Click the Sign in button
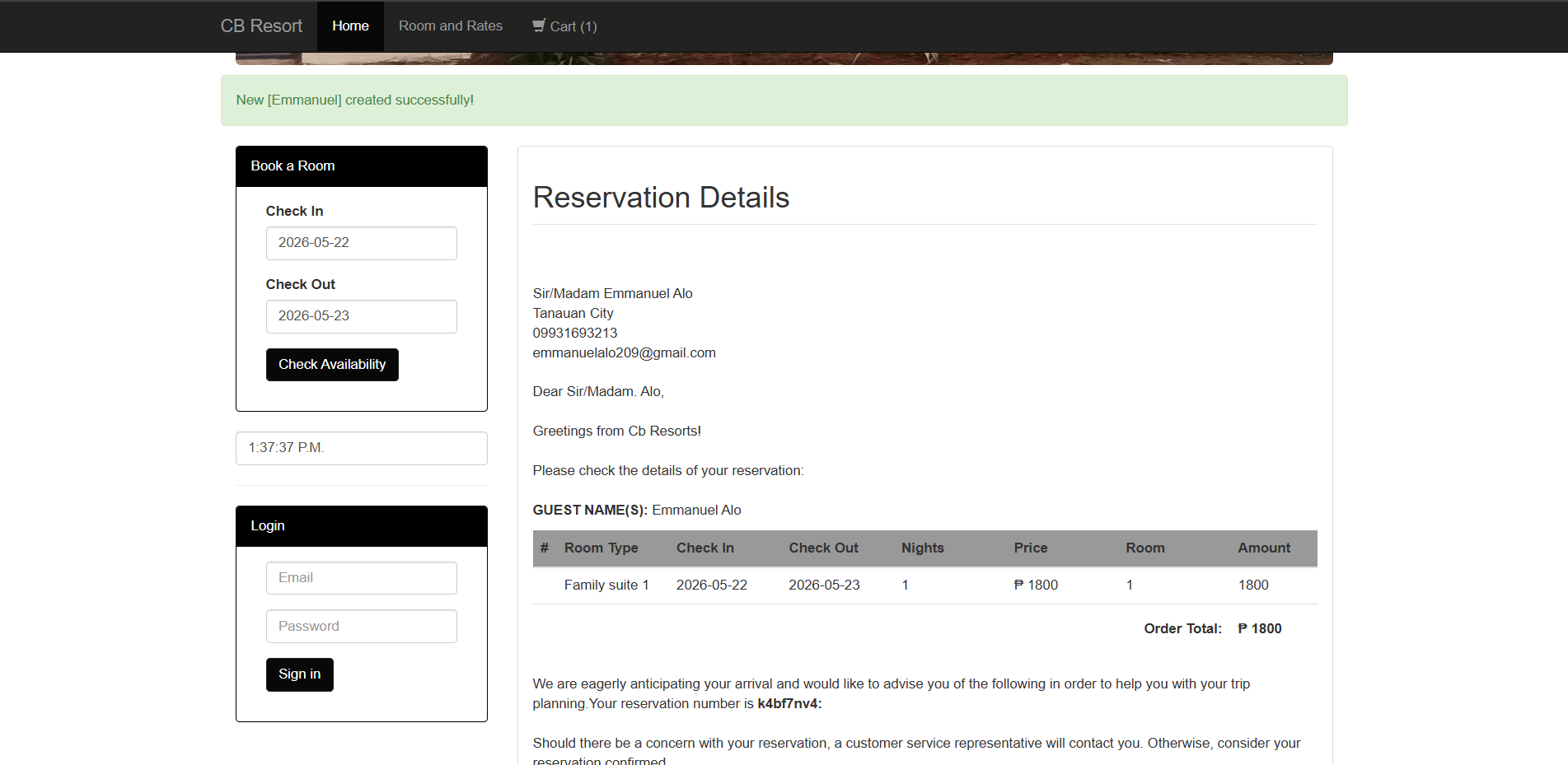 click(x=300, y=674)
